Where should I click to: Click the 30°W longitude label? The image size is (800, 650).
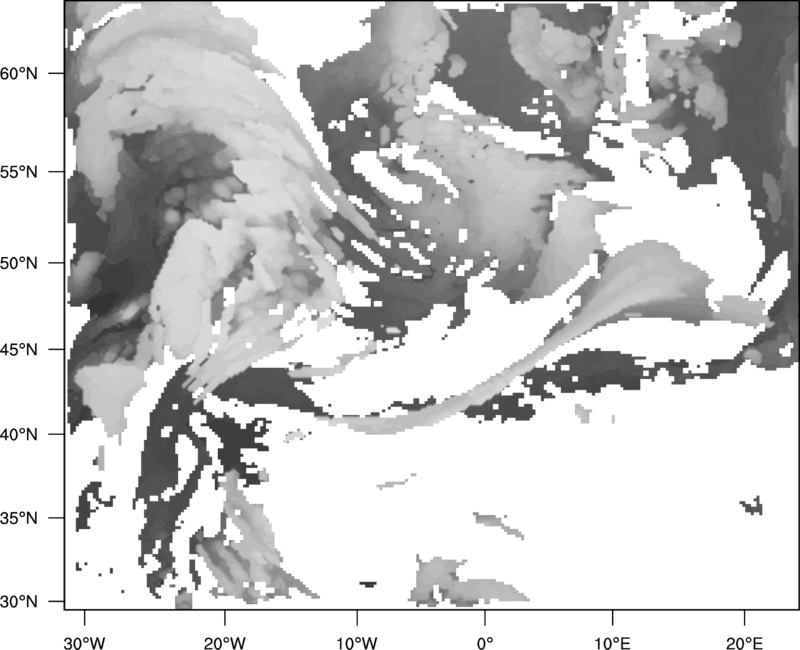pos(84,643)
